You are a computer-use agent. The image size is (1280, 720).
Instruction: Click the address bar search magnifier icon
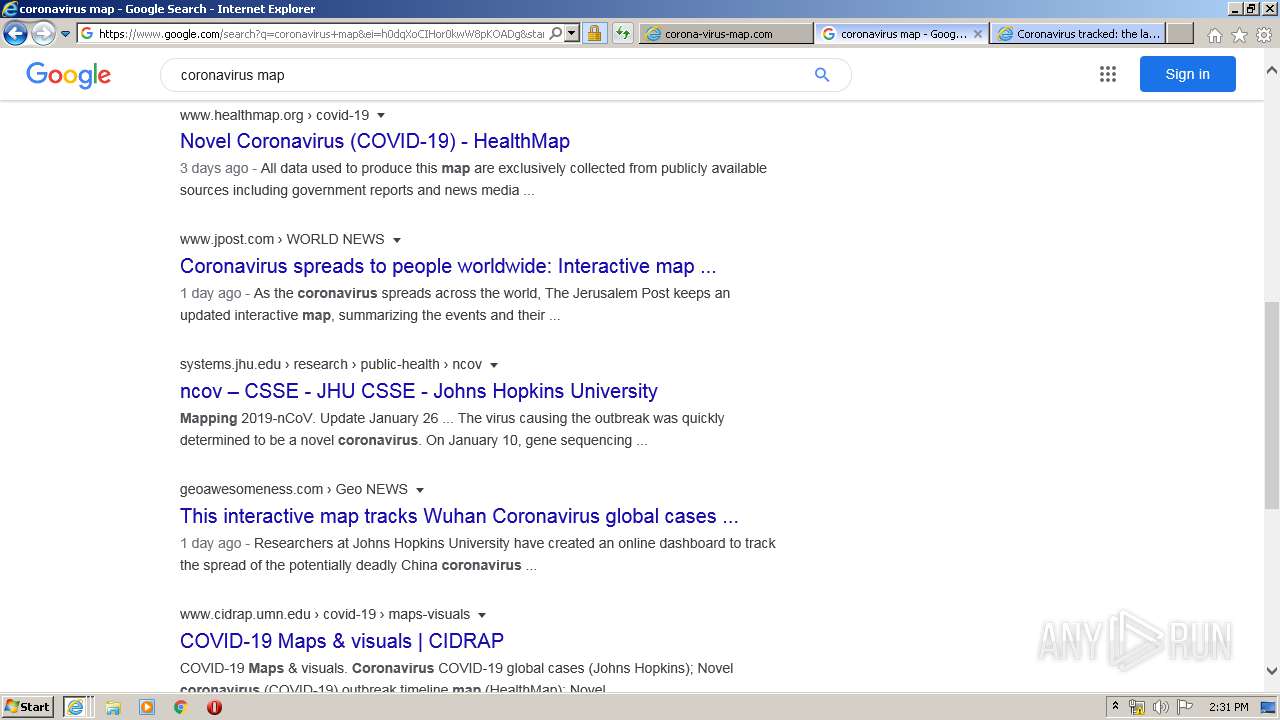pyautogui.click(x=556, y=33)
